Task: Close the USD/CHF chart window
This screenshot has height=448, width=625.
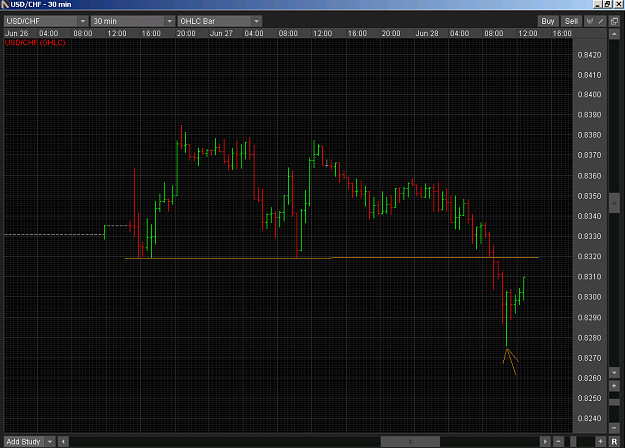Action: point(619,4)
